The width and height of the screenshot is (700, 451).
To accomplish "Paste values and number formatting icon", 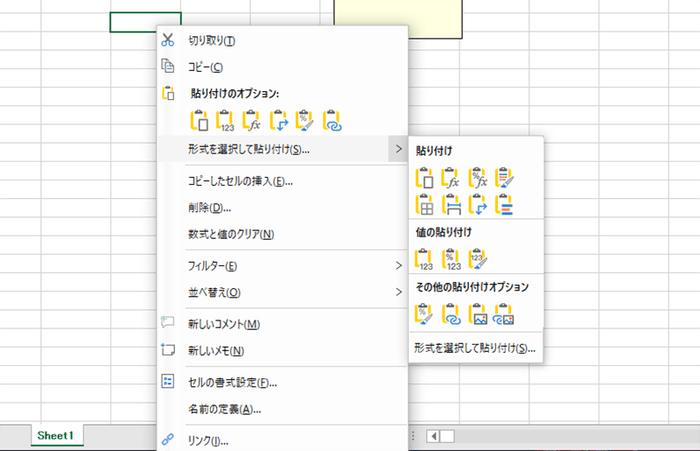I will (452, 260).
